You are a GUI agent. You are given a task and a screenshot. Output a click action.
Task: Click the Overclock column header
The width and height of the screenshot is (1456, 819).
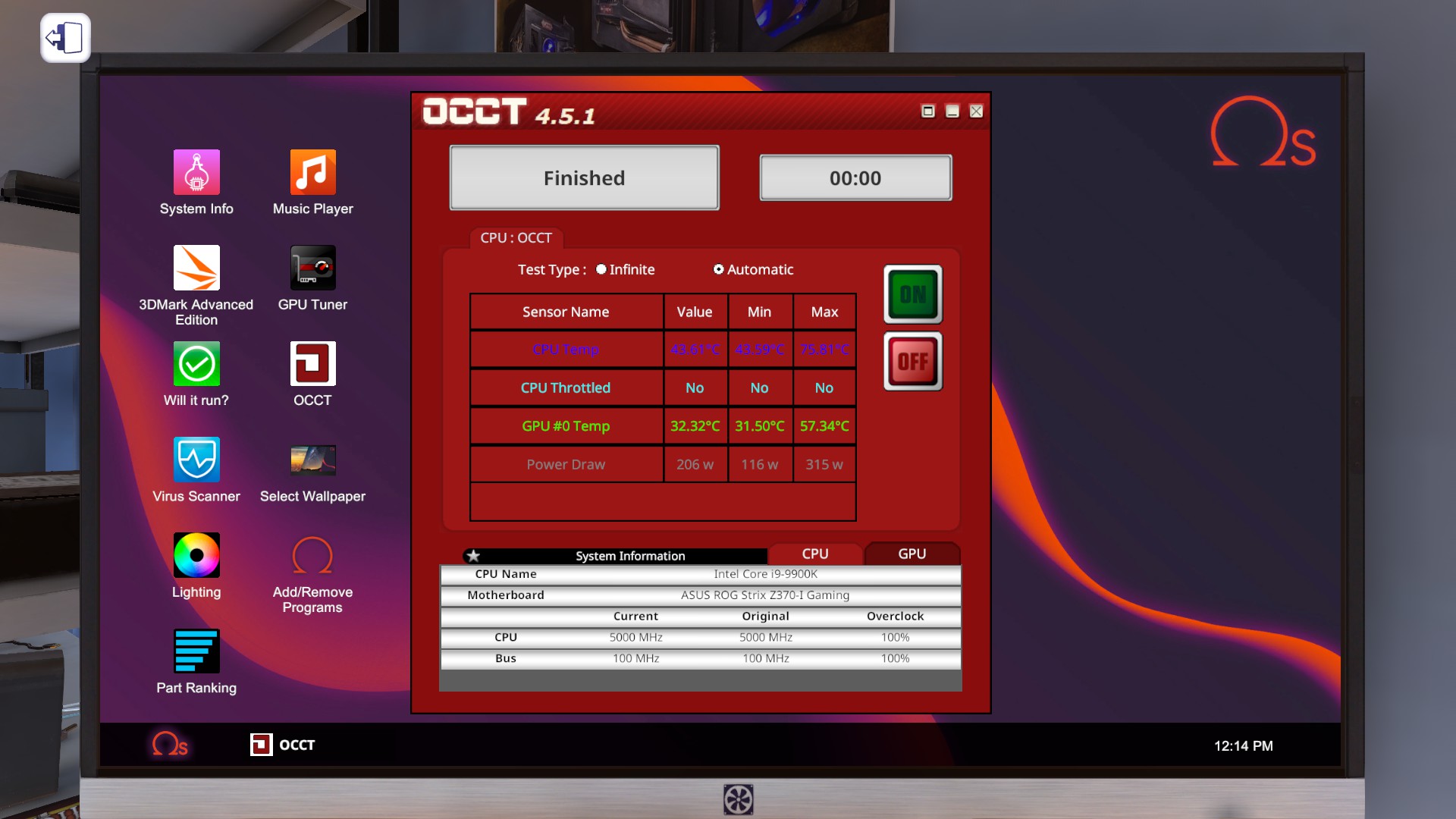pyautogui.click(x=895, y=617)
